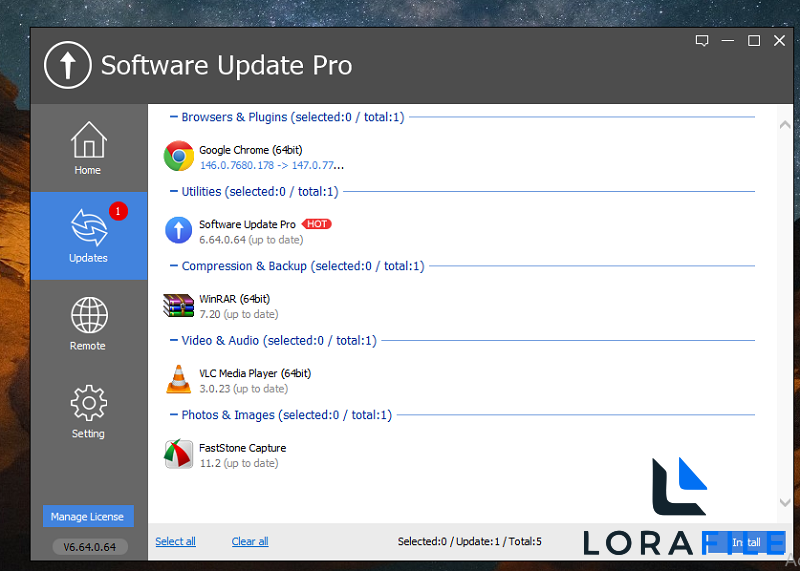800x571 pixels.
Task: Select the FastStone Capture entry name
Action: (x=242, y=448)
